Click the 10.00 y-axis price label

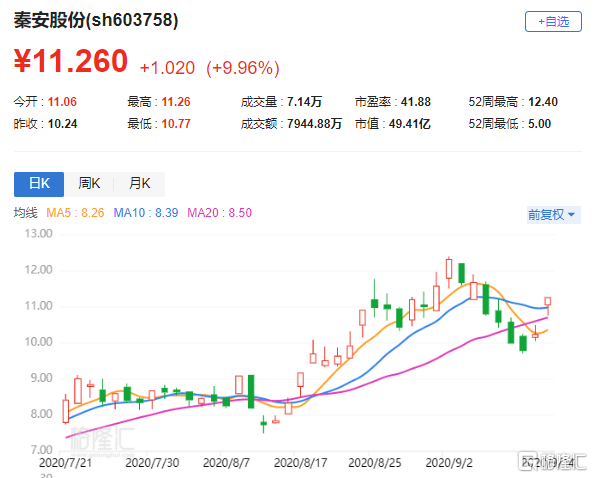39,342
